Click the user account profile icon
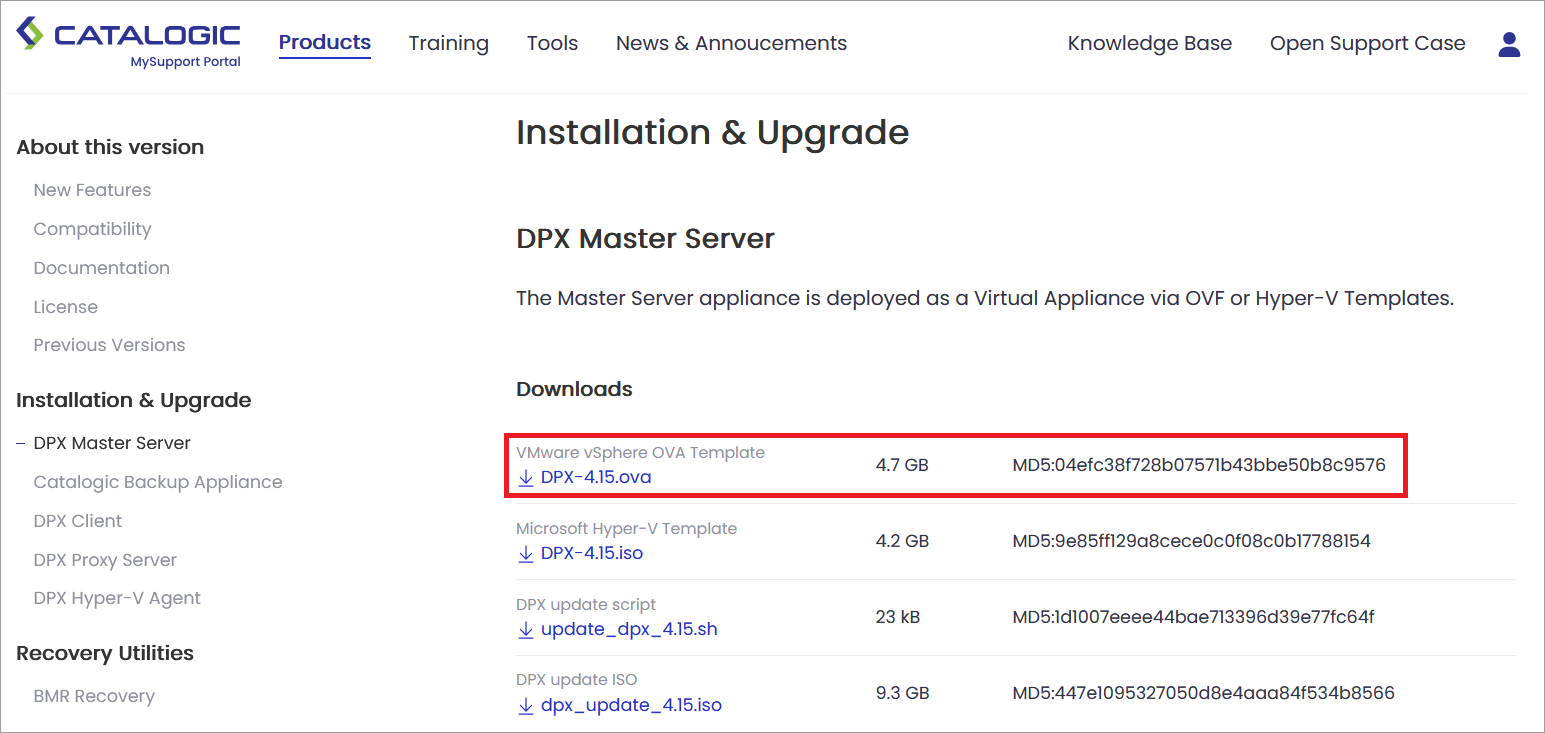The width and height of the screenshot is (1545, 733). (1509, 44)
